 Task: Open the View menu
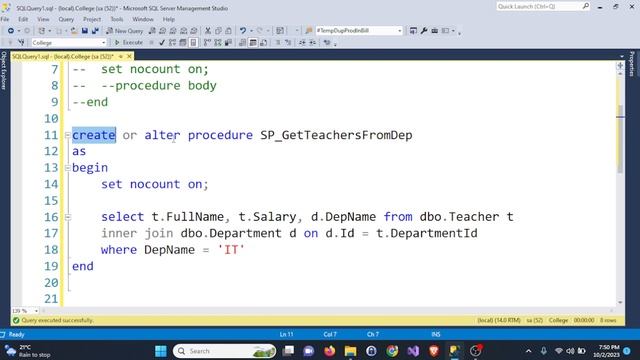click(x=43, y=19)
